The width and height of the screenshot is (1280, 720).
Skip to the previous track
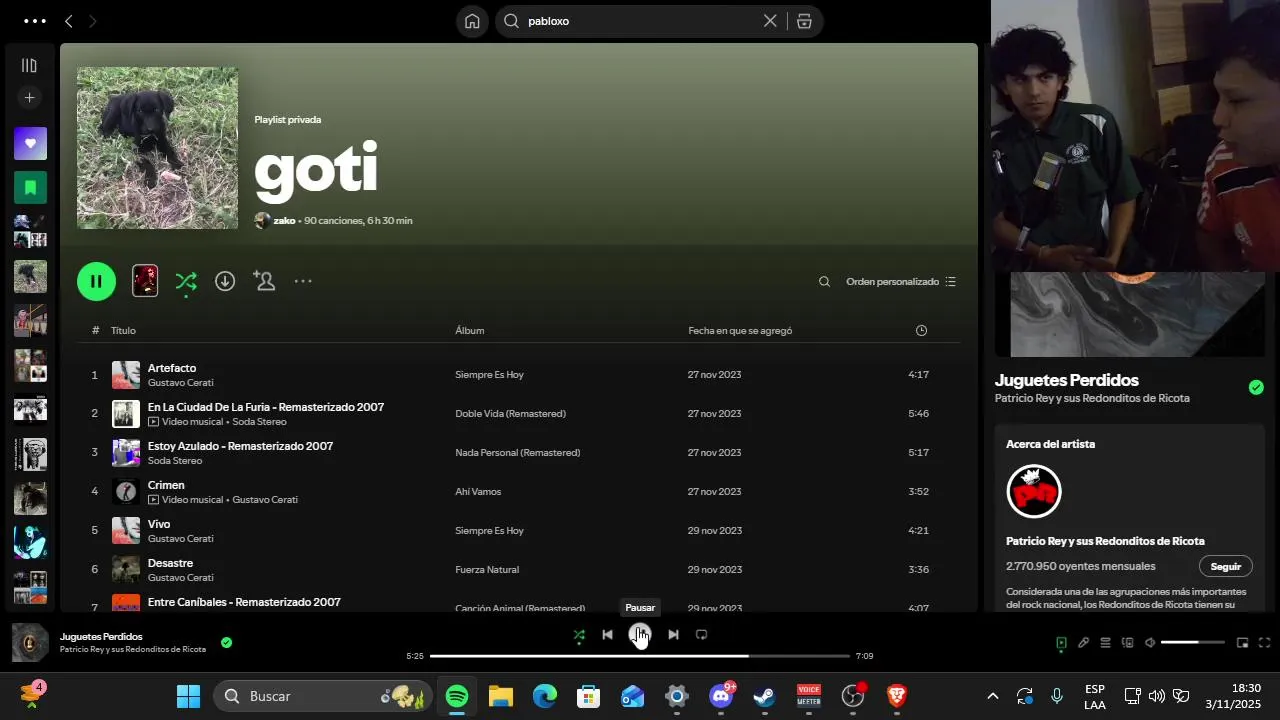pos(607,635)
